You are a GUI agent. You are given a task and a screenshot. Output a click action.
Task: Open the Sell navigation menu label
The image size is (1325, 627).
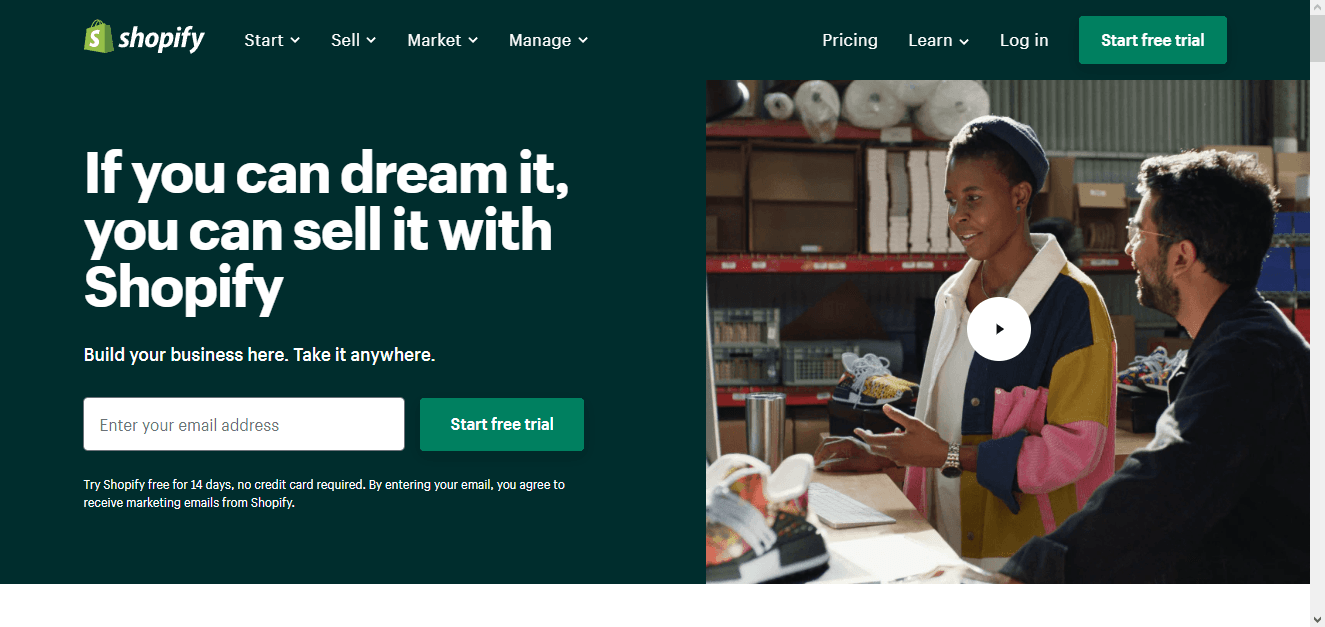tap(346, 40)
